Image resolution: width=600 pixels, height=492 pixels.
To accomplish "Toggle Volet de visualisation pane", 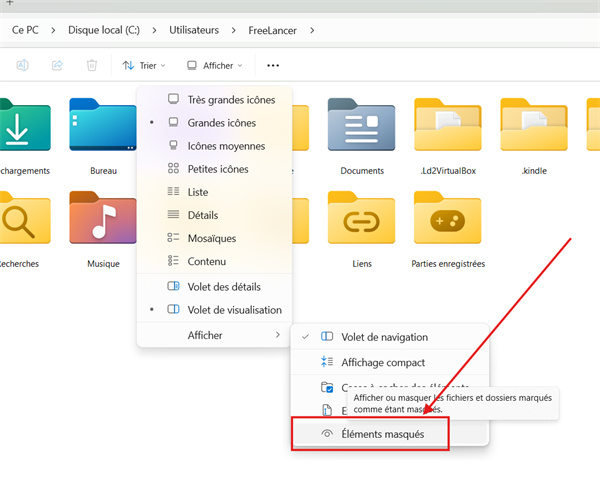I will pyautogui.click(x=234, y=310).
